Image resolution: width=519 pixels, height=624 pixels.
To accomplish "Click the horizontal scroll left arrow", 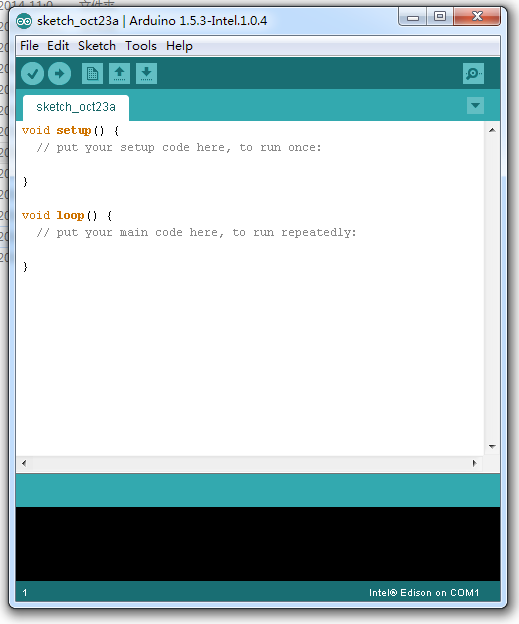I will pyautogui.click(x=24, y=463).
